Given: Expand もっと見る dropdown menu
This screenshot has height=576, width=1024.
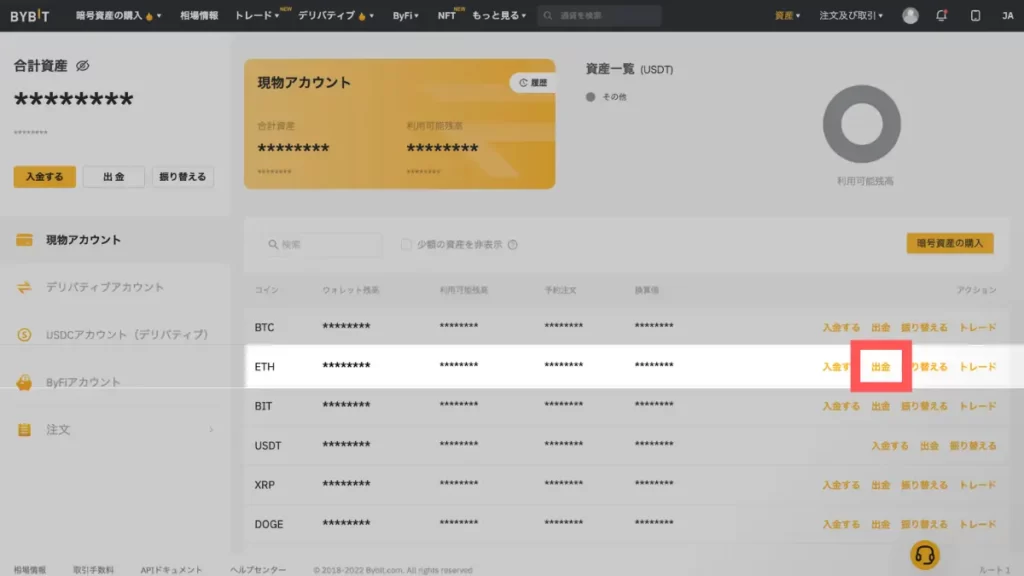Looking at the screenshot, I should coord(499,16).
